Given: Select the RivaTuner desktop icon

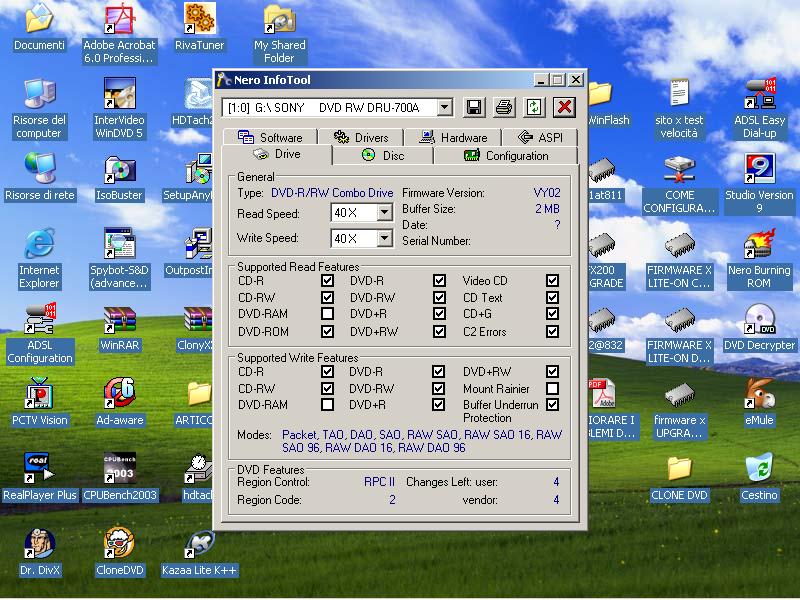Looking at the screenshot, I should point(199,28).
